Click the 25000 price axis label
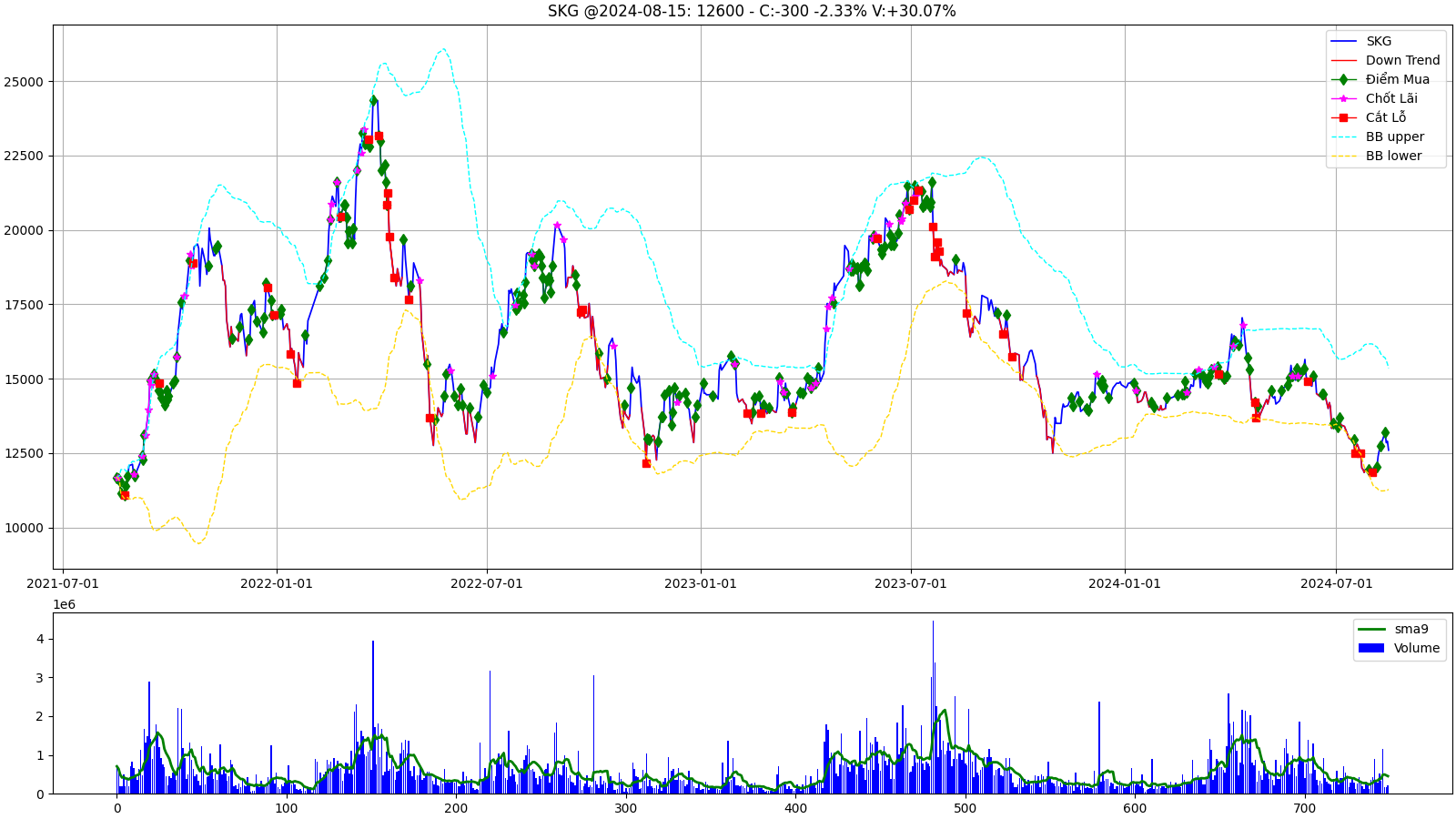The width and height of the screenshot is (1456, 819). coord(23,82)
